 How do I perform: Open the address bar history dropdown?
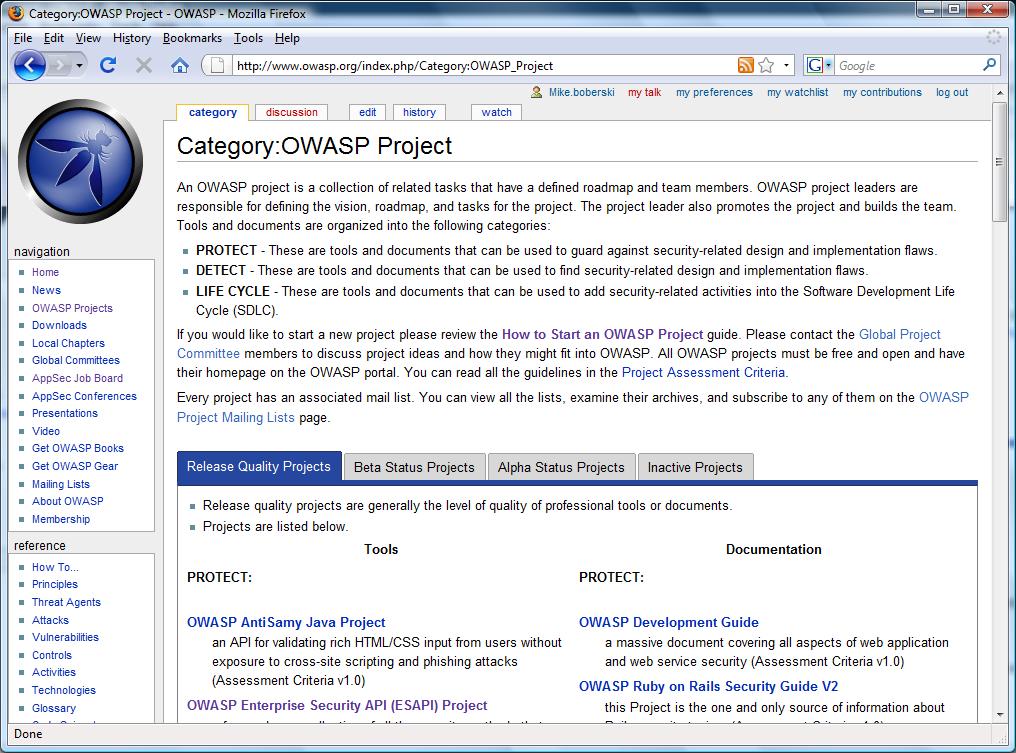tap(786, 65)
